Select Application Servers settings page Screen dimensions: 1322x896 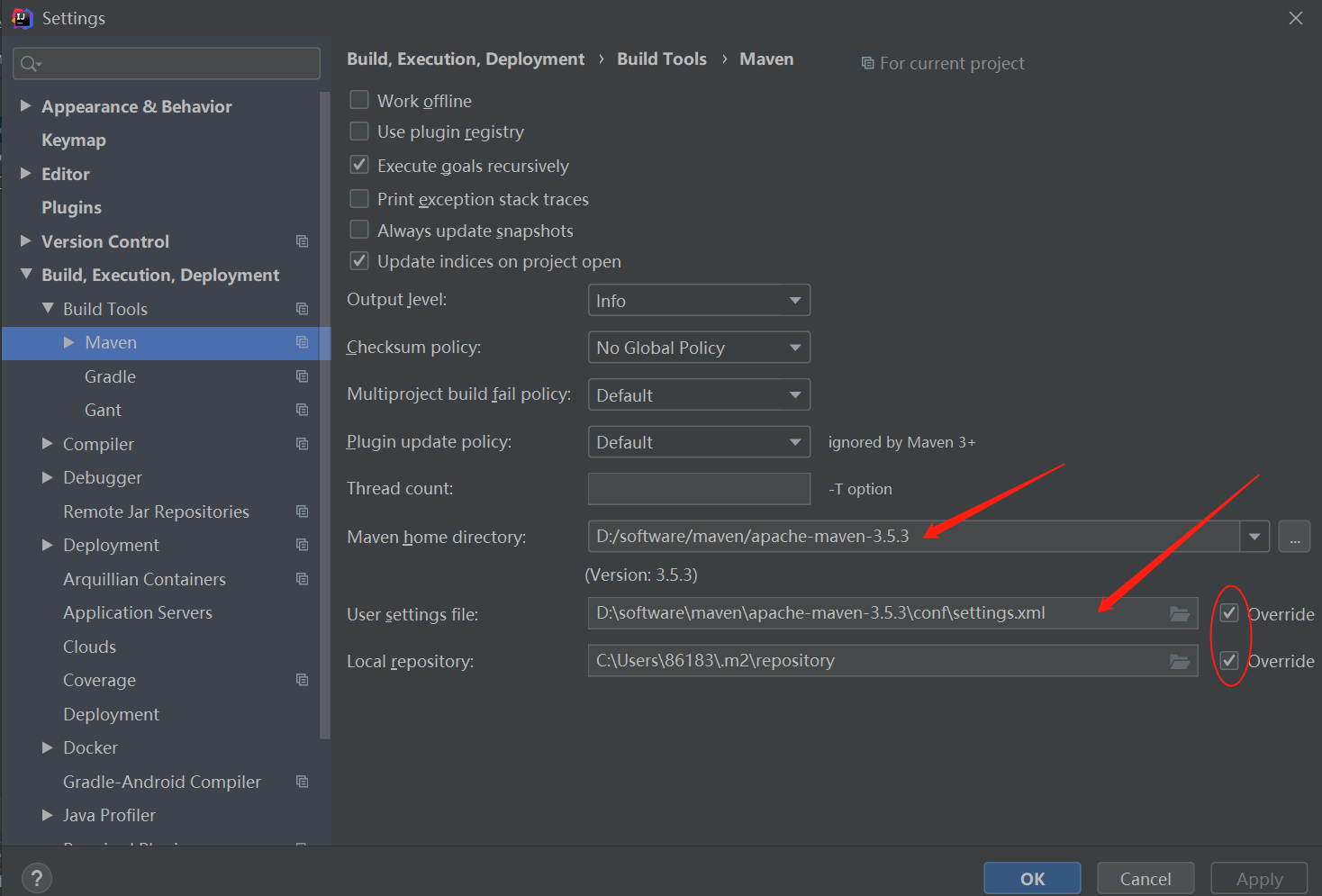pos(138,612)
